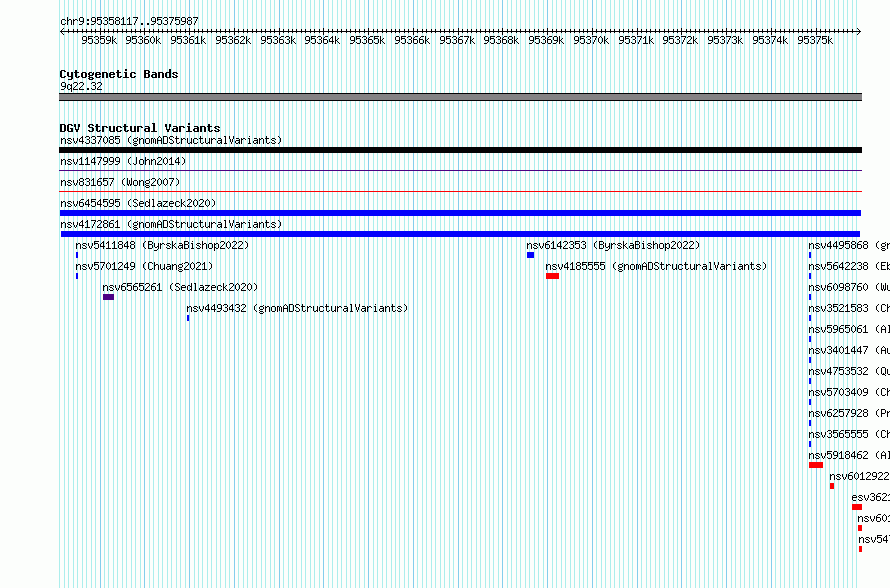Image resolution: width=890 pixels, height=588 pixels.
Task: Click the 95369k ruler label
Action: pyautogui.click(x=546, y=40)
